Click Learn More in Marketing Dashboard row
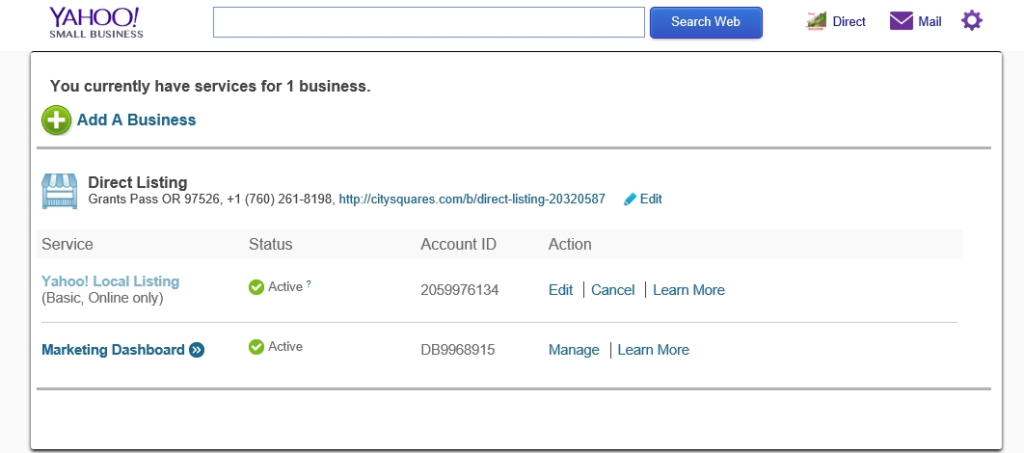1024x453 pixels. pos(654,350)
